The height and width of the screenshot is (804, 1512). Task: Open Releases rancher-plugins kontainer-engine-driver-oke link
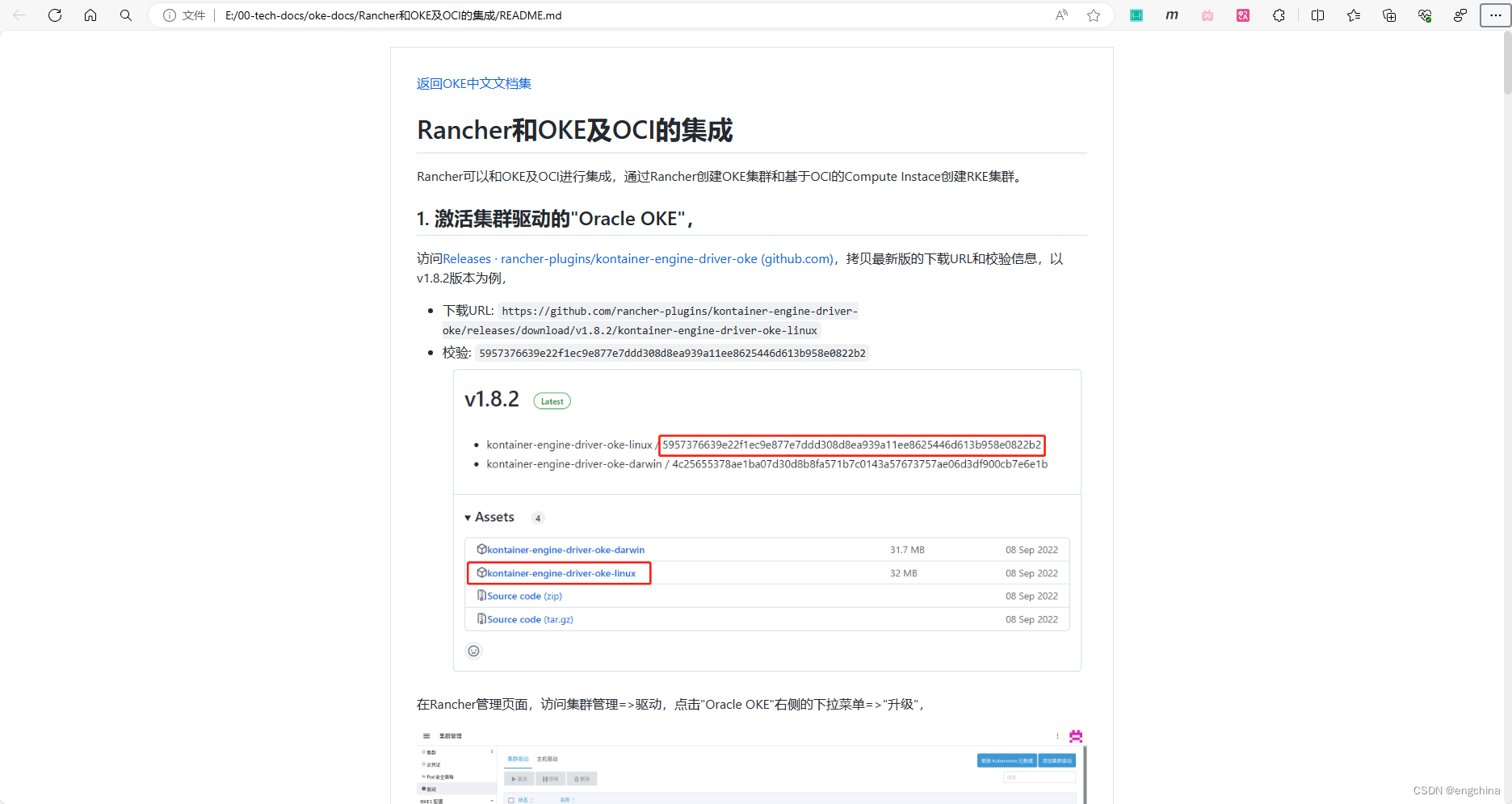638,258
